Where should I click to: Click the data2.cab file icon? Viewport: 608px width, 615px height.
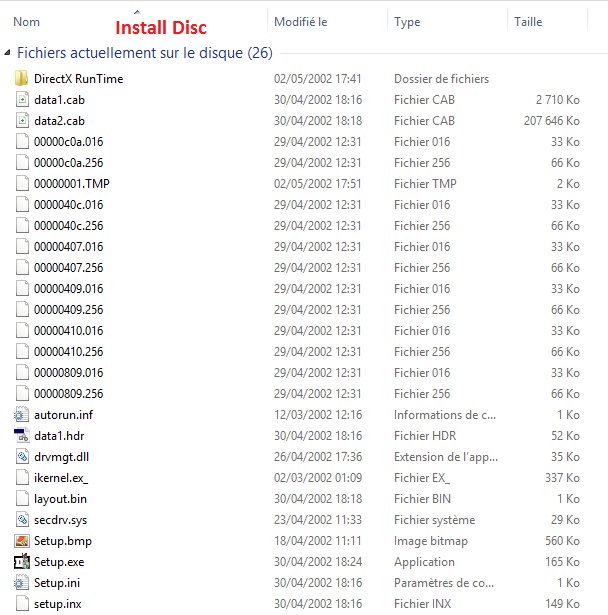click(x=22, y=120)
